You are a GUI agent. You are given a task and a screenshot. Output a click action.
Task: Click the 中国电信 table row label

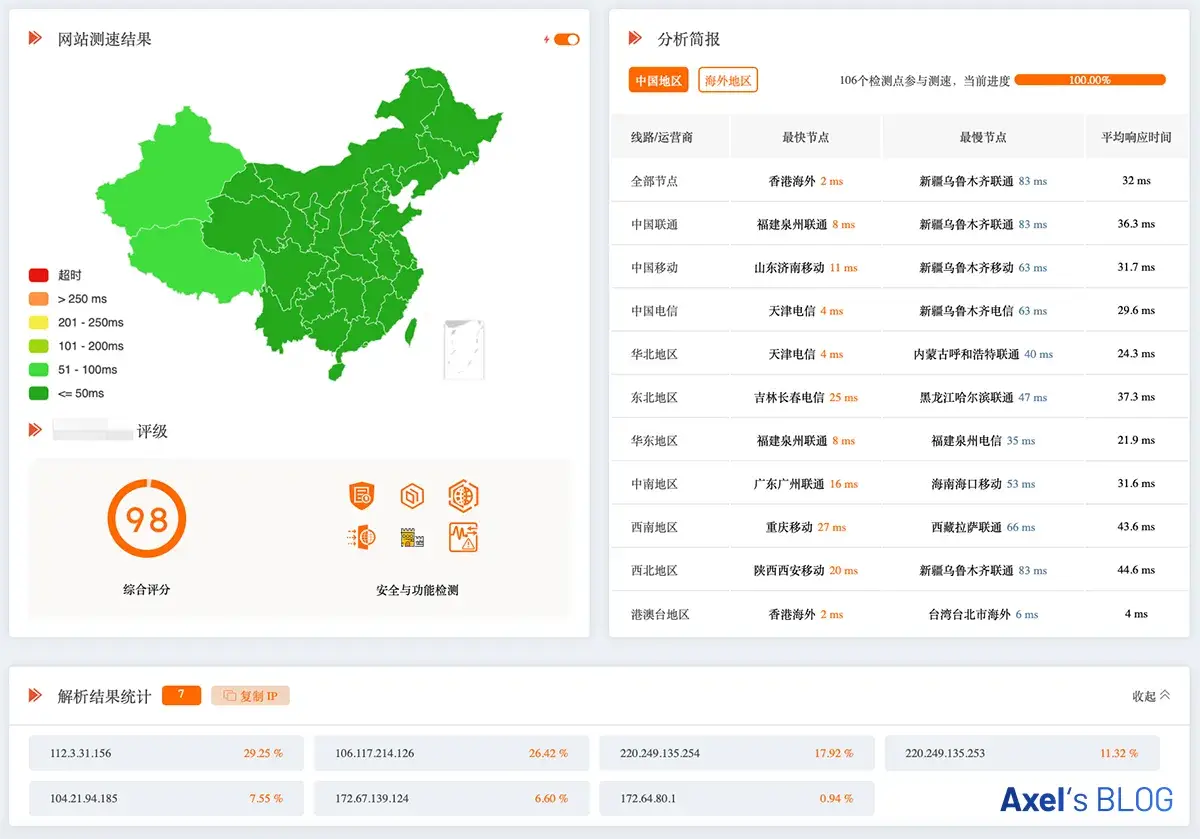coord(654,311)
